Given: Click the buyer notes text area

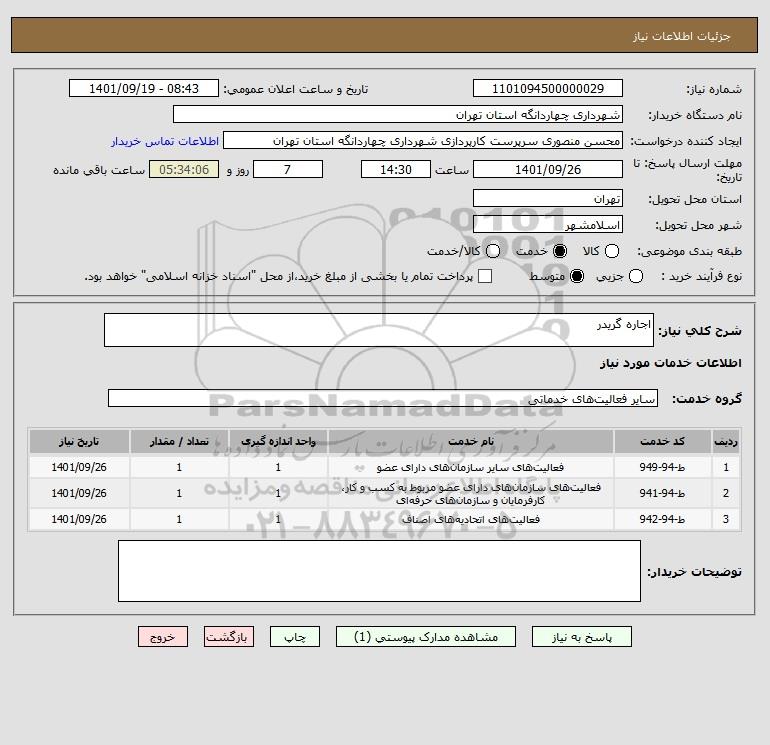Looking at the screenshot, I should coord(379,571).
